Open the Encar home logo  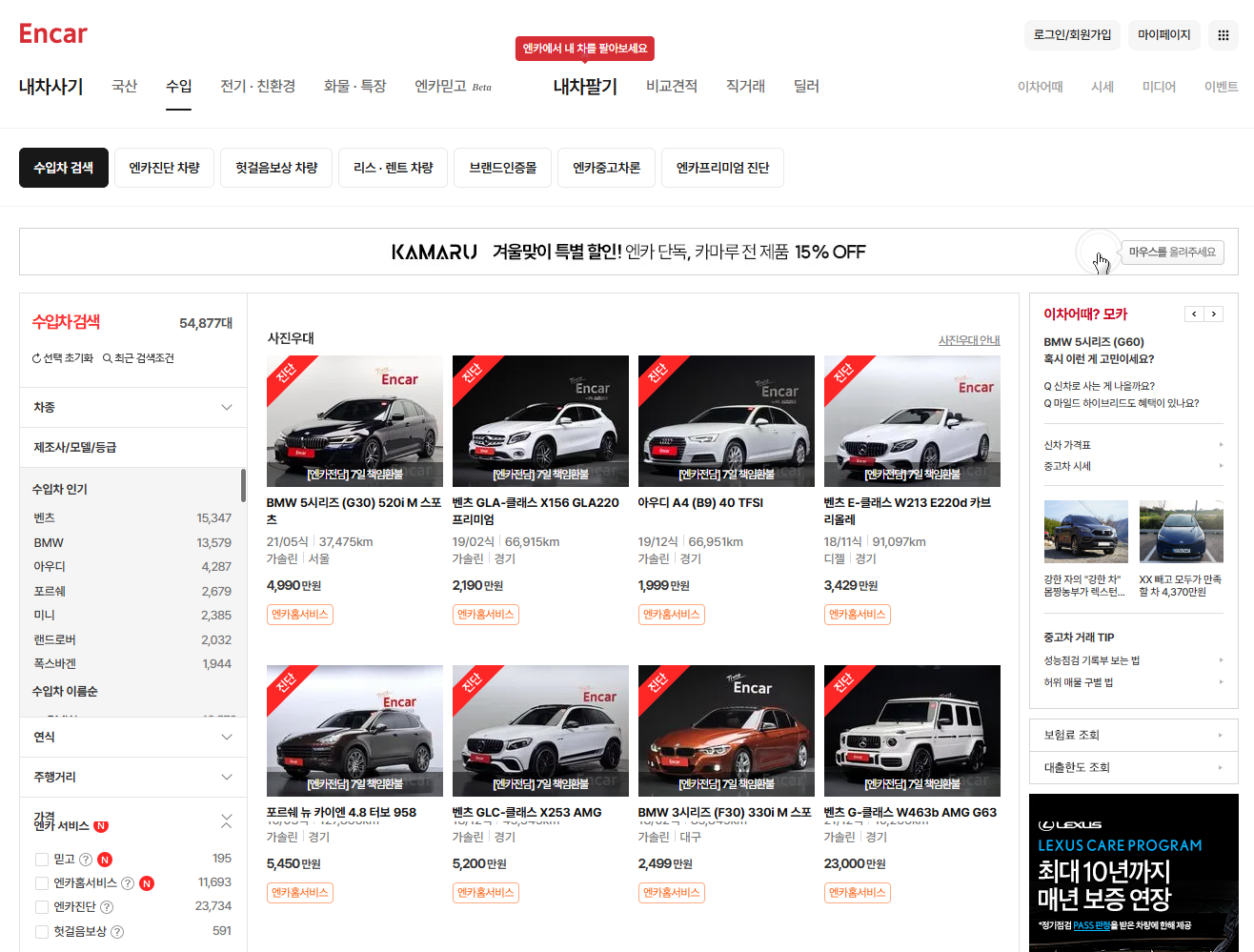[x=53, y=34]
